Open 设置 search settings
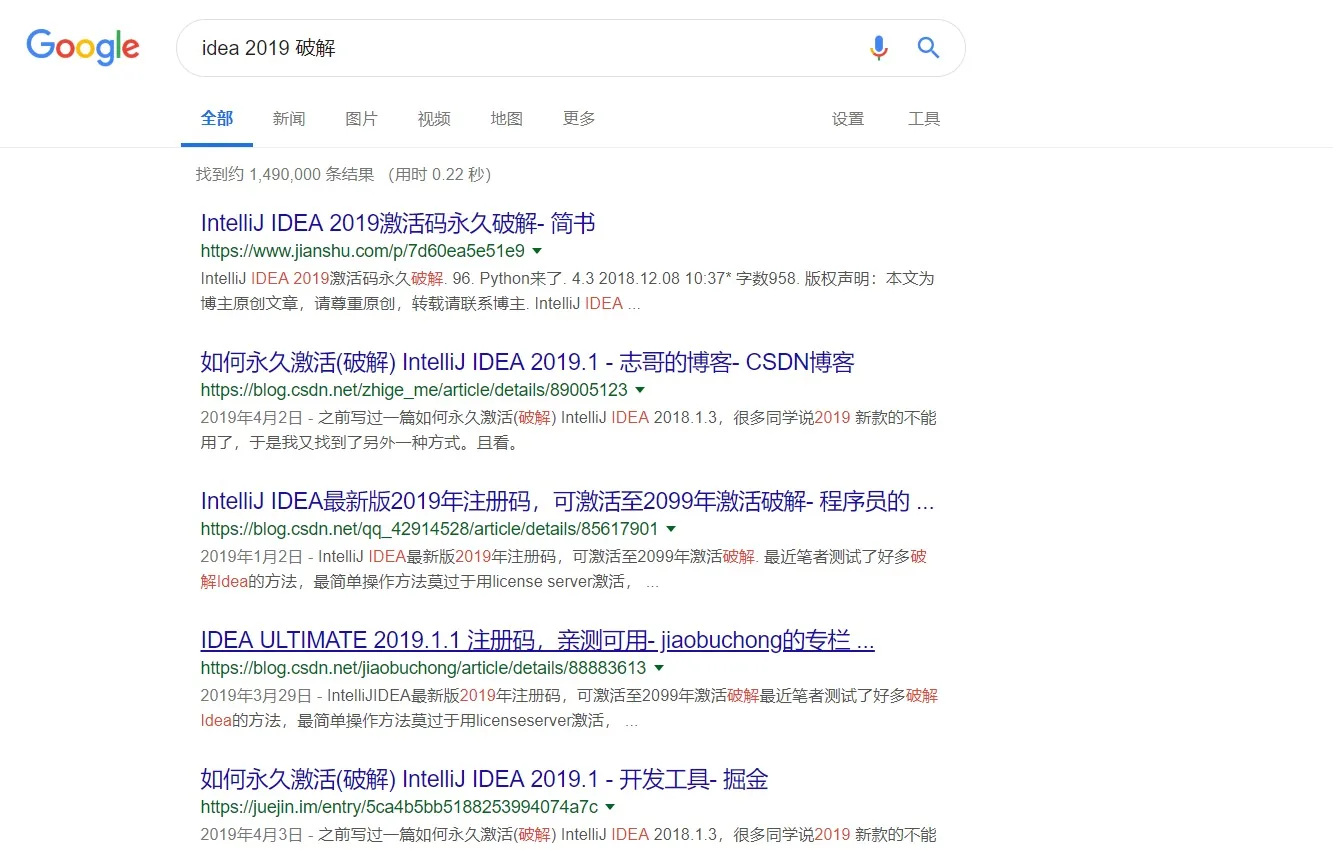The width and height of the screenshot is (1333, 850). pos(848,118)
